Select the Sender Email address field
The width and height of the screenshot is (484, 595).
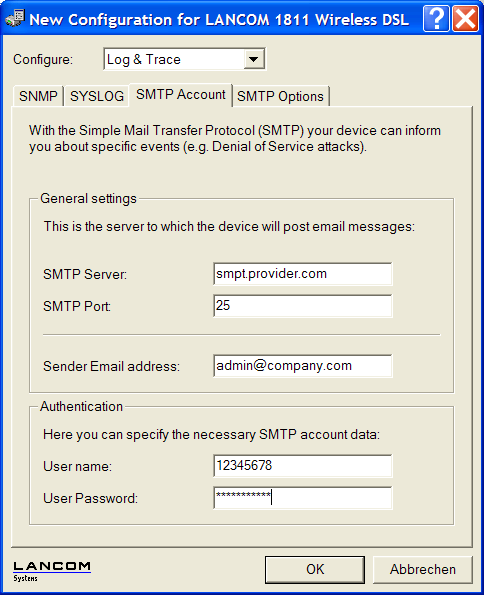303,366
